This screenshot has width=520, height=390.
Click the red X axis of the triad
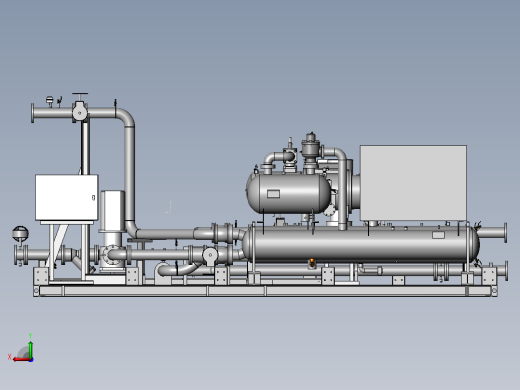pyautogui.click(x=21, y=360)
